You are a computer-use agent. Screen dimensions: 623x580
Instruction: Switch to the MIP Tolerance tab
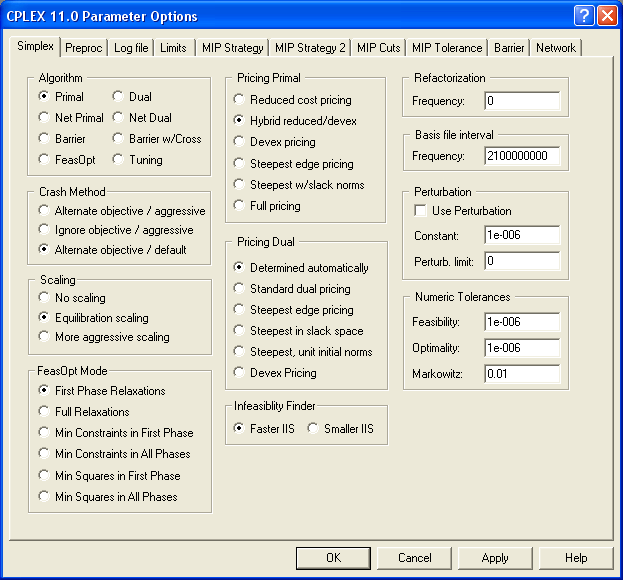coord(447,48)
